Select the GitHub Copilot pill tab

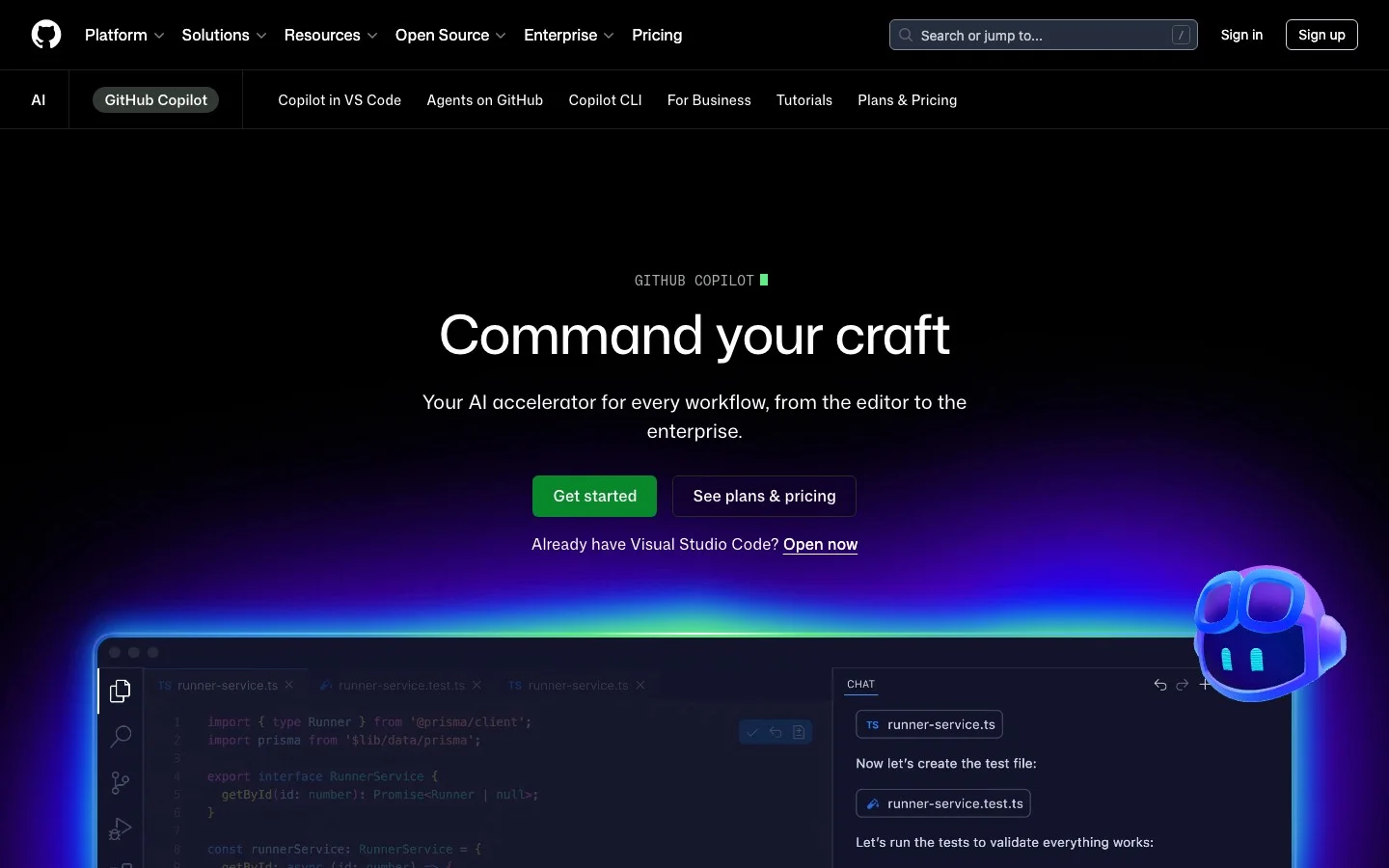[155, 99]
